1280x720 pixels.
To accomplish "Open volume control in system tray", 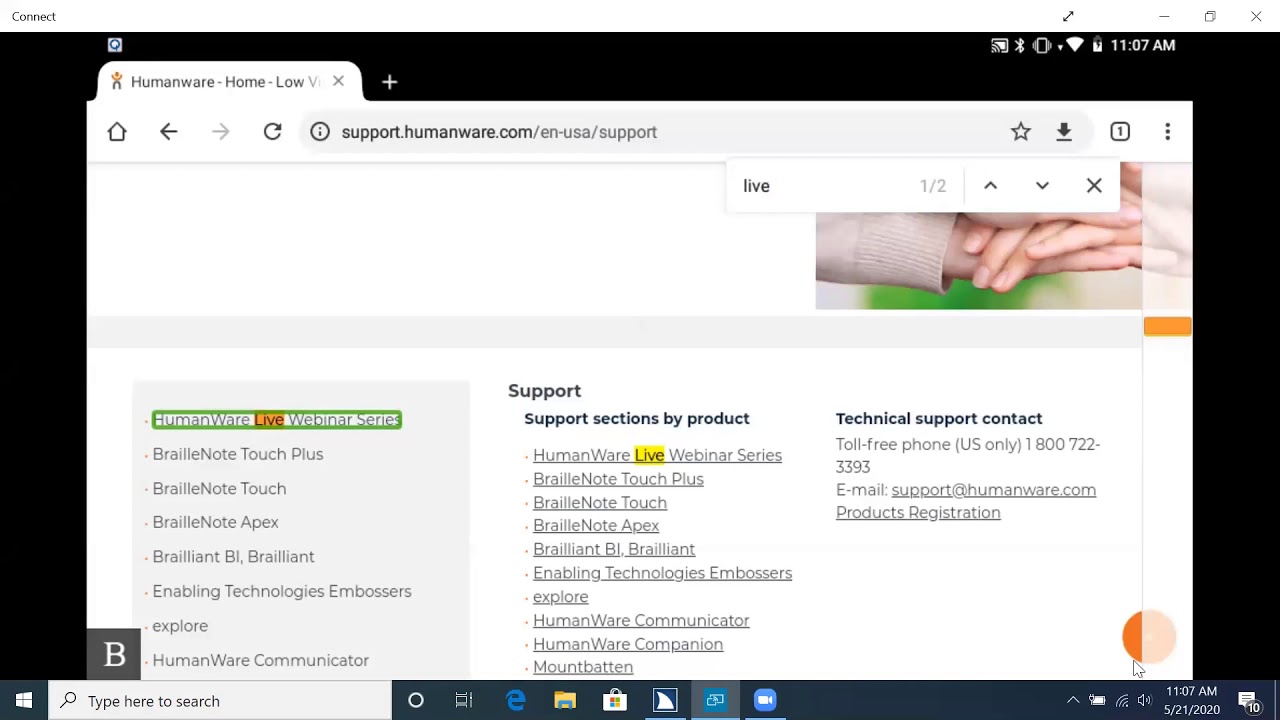I will pos(1144,701).
